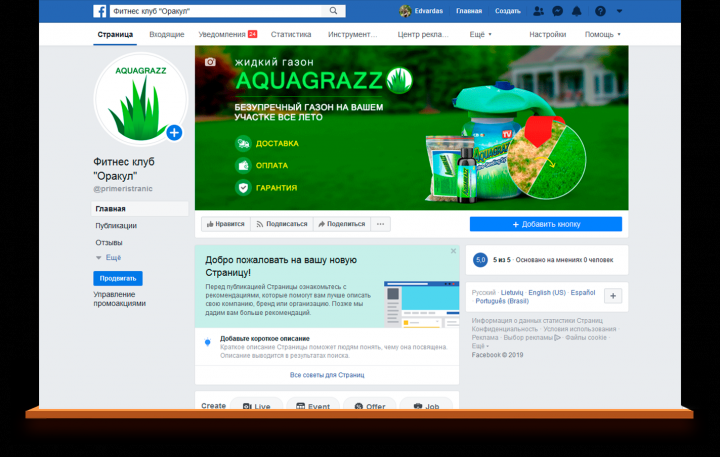Open Реклама footer link
720x457 pixels.
[484, 338]
